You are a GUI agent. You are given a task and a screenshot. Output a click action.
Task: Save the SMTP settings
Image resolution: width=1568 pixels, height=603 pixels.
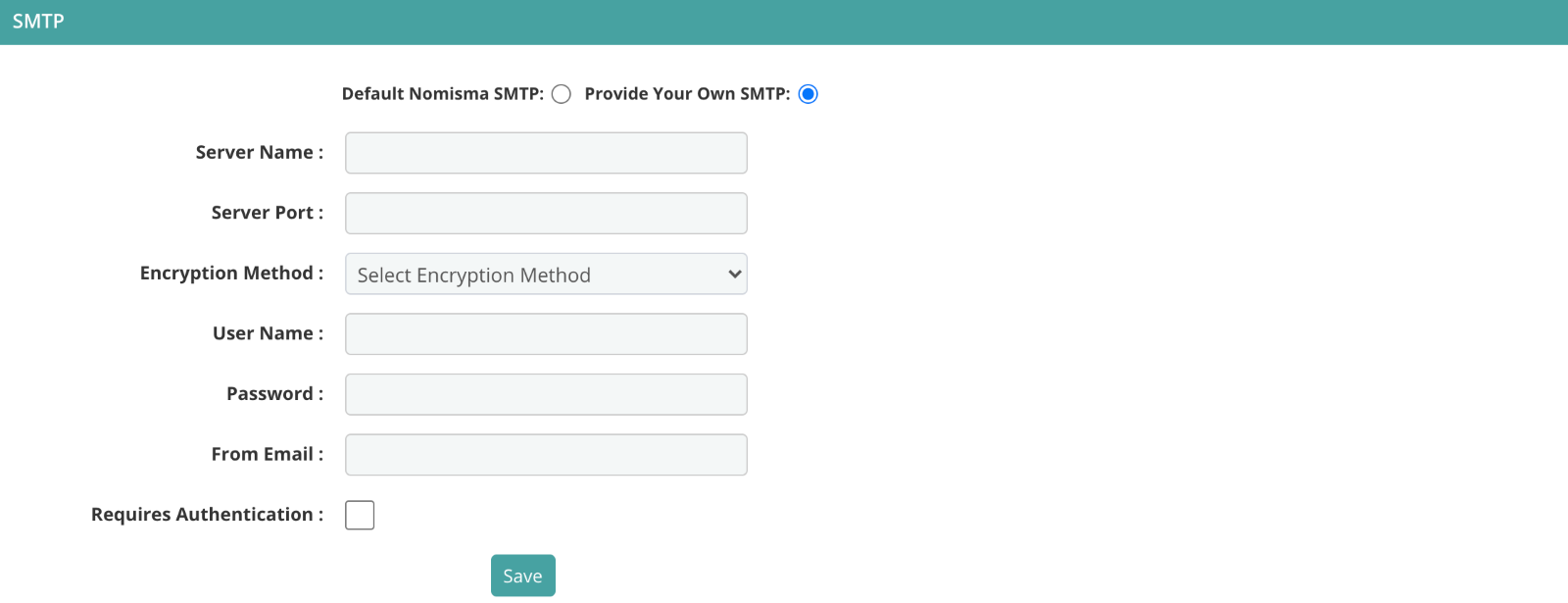click(x=522, y=576)
